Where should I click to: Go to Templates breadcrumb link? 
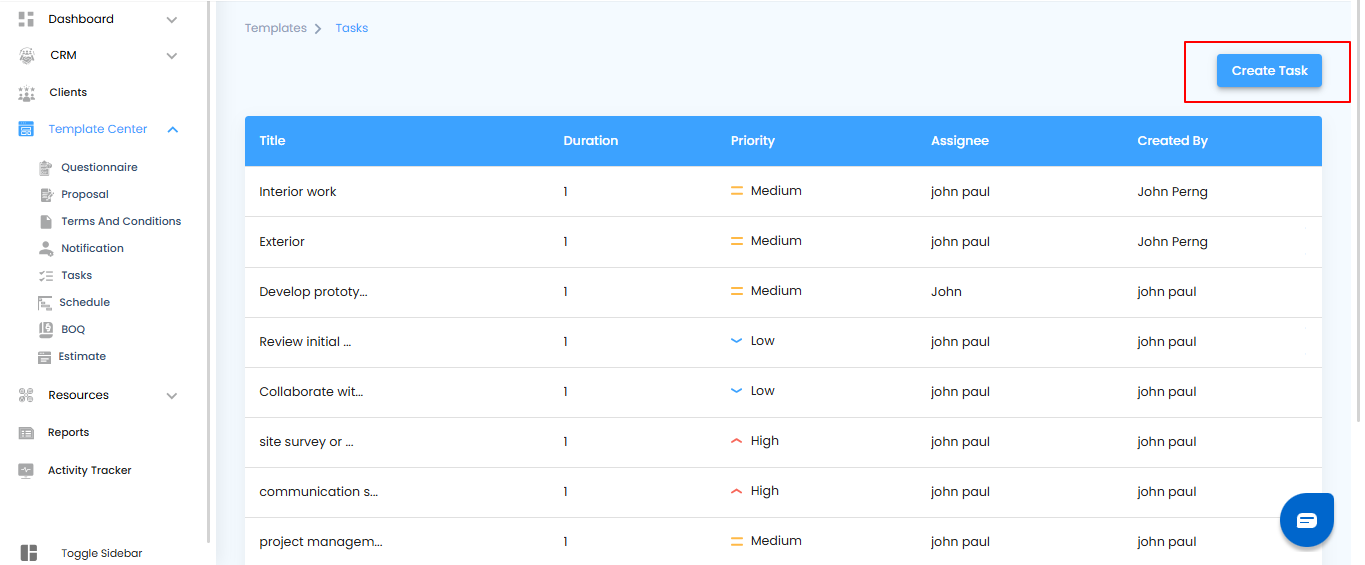(x=275, y=28)
